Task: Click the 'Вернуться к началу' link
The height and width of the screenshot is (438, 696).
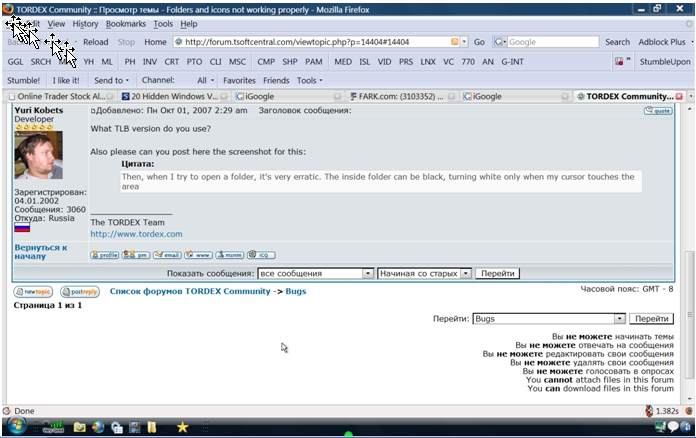Action: 40,251
